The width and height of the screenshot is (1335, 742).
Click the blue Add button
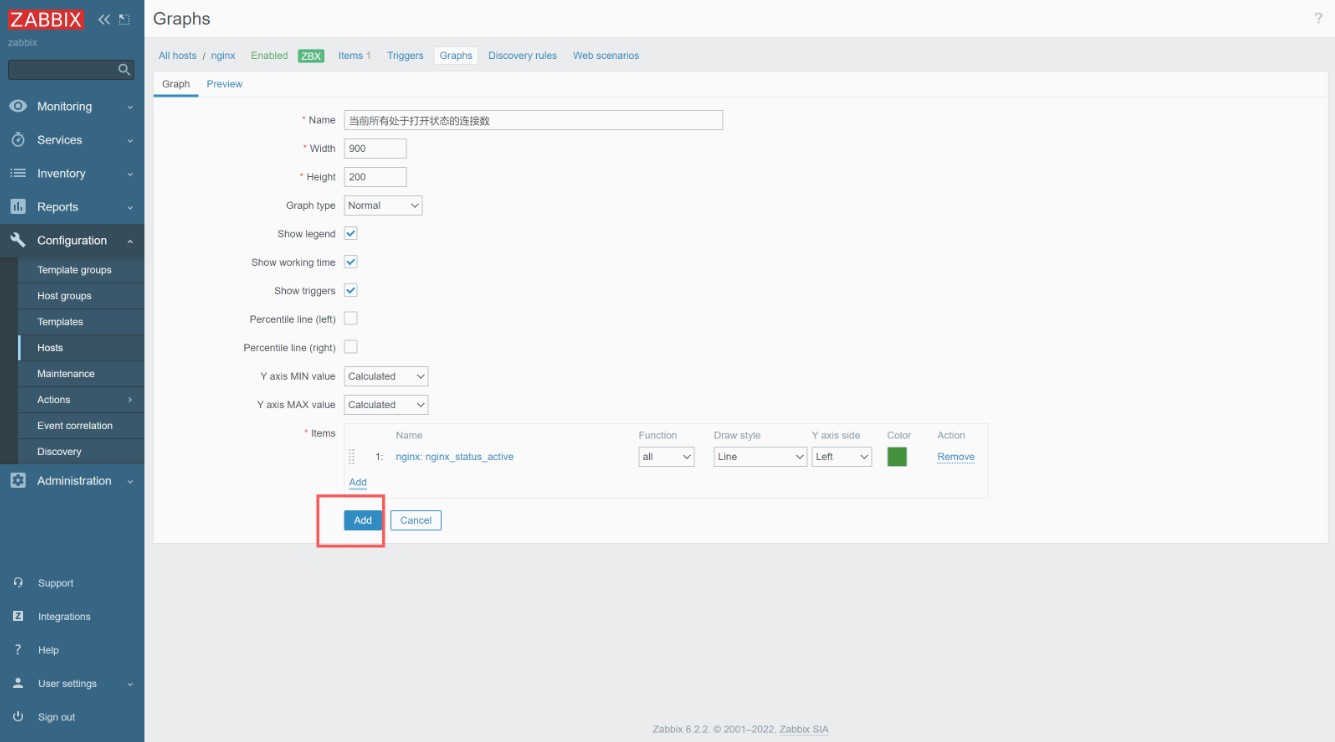click(x=363, y=520)
